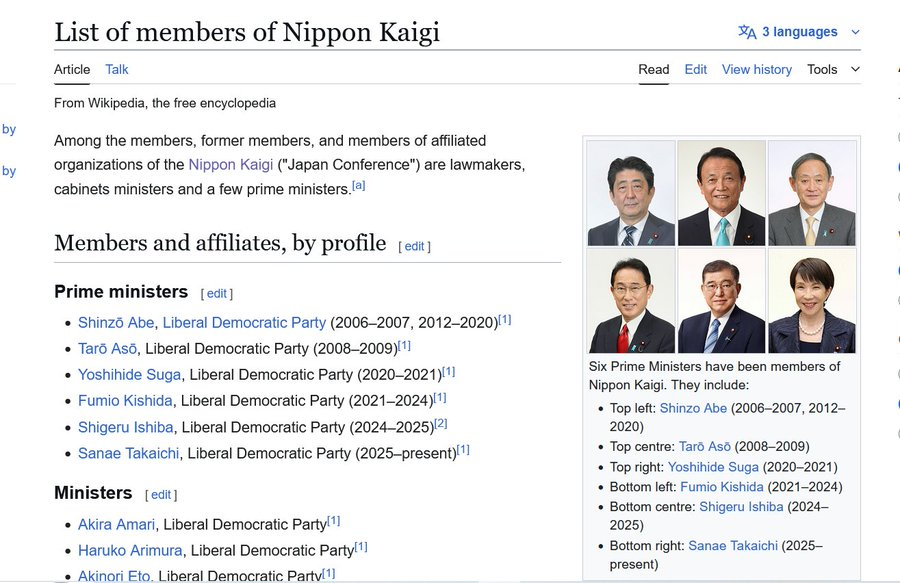Open Fumio Kishida link in image caption
900x583 pixels.
click(x=722, y=487)
